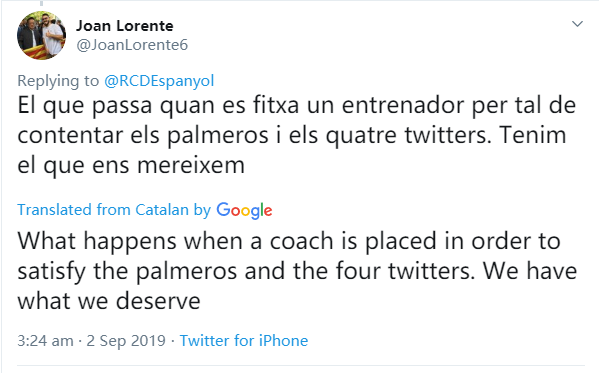This screenshot has height=373, width=599.
Task: Click the 'what we deserve' translated line
Action: (x=109, y=301)
